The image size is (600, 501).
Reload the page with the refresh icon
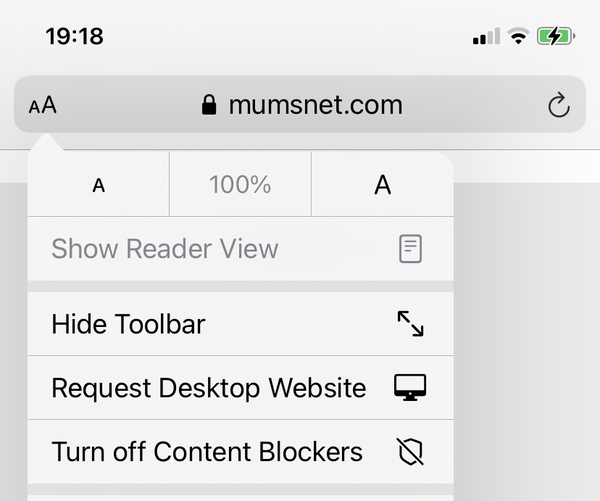click(559, 105)
